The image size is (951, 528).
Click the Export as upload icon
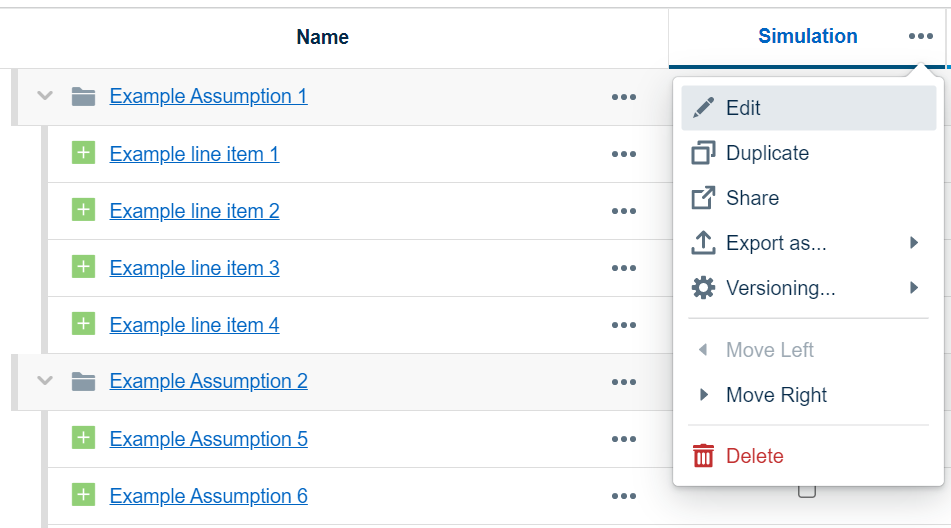[704, 243]
